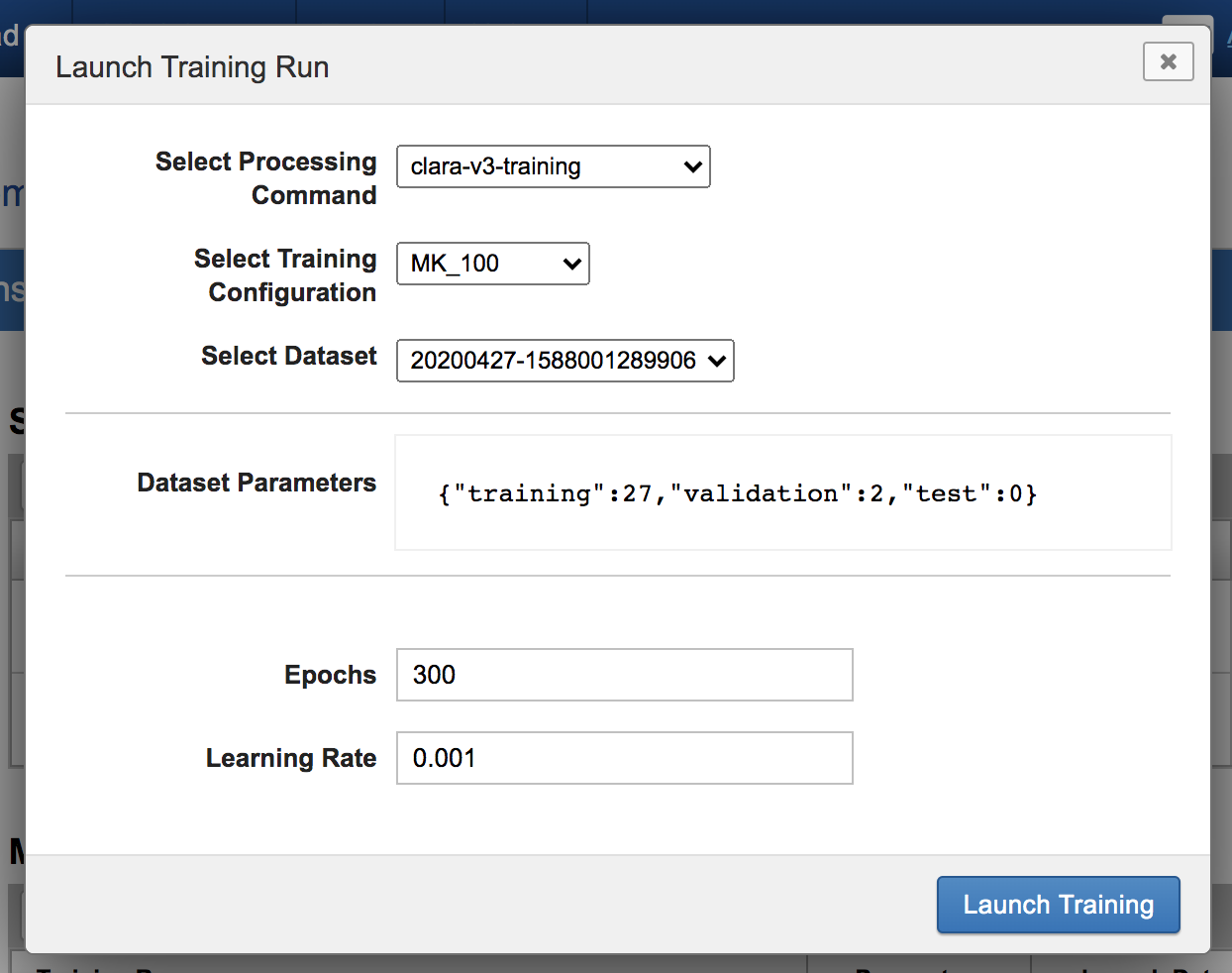Click the dataset parameters JSON text
The width and height of the screenshot is (1232, 973).
pyautogui.click(x=737, y=493)
